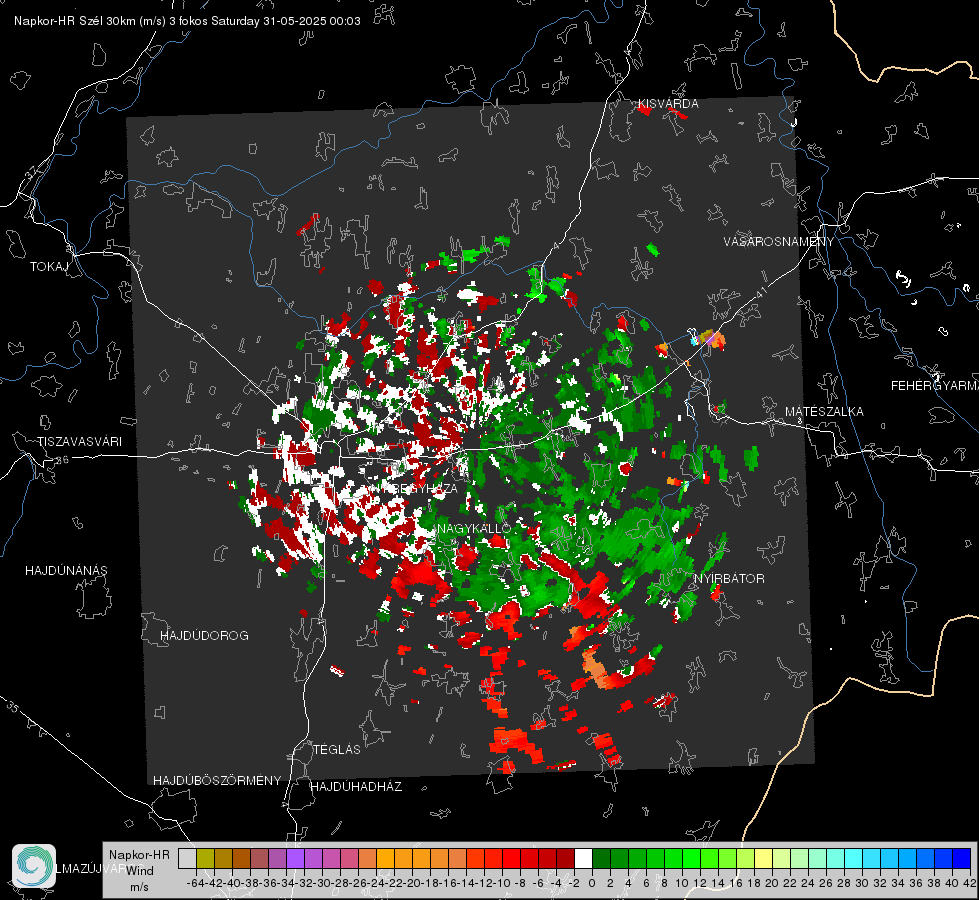The width and height of the screenshot is (979, 900).
Task: Select the VÁSÁROSNAMÉNY city label
Action: point(779,242)
